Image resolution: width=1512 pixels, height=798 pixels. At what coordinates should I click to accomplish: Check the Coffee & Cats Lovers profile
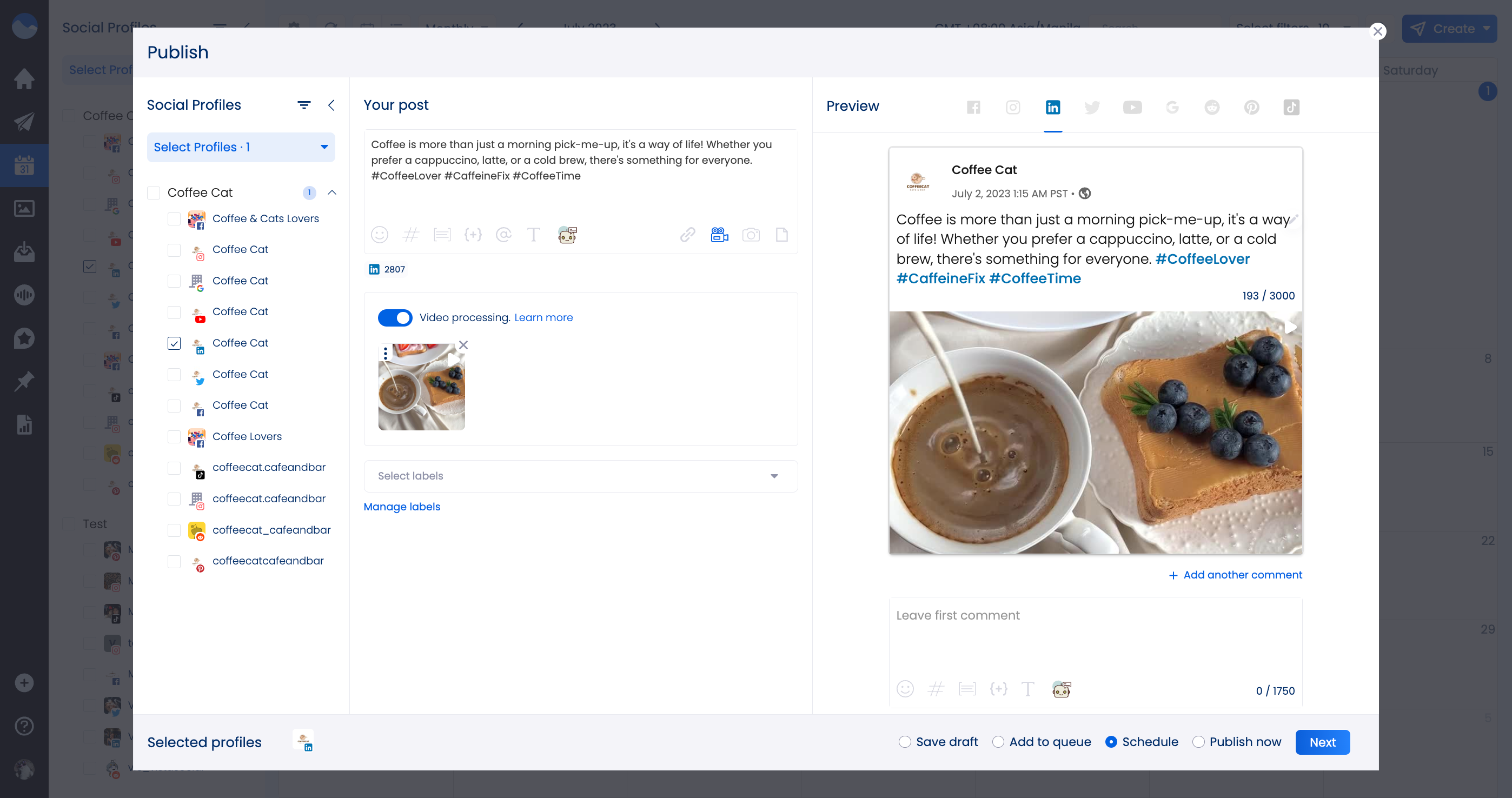click(174, 219)
